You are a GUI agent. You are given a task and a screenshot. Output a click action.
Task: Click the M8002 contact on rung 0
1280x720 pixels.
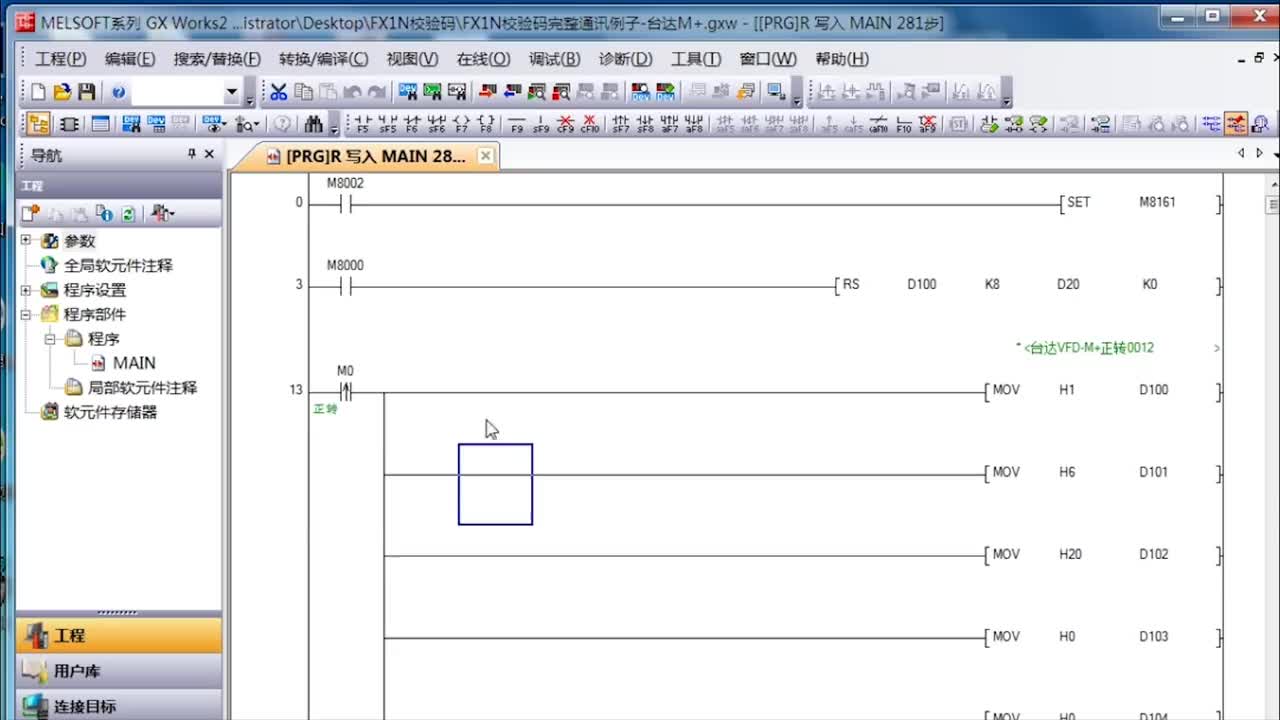coord(345,204)
